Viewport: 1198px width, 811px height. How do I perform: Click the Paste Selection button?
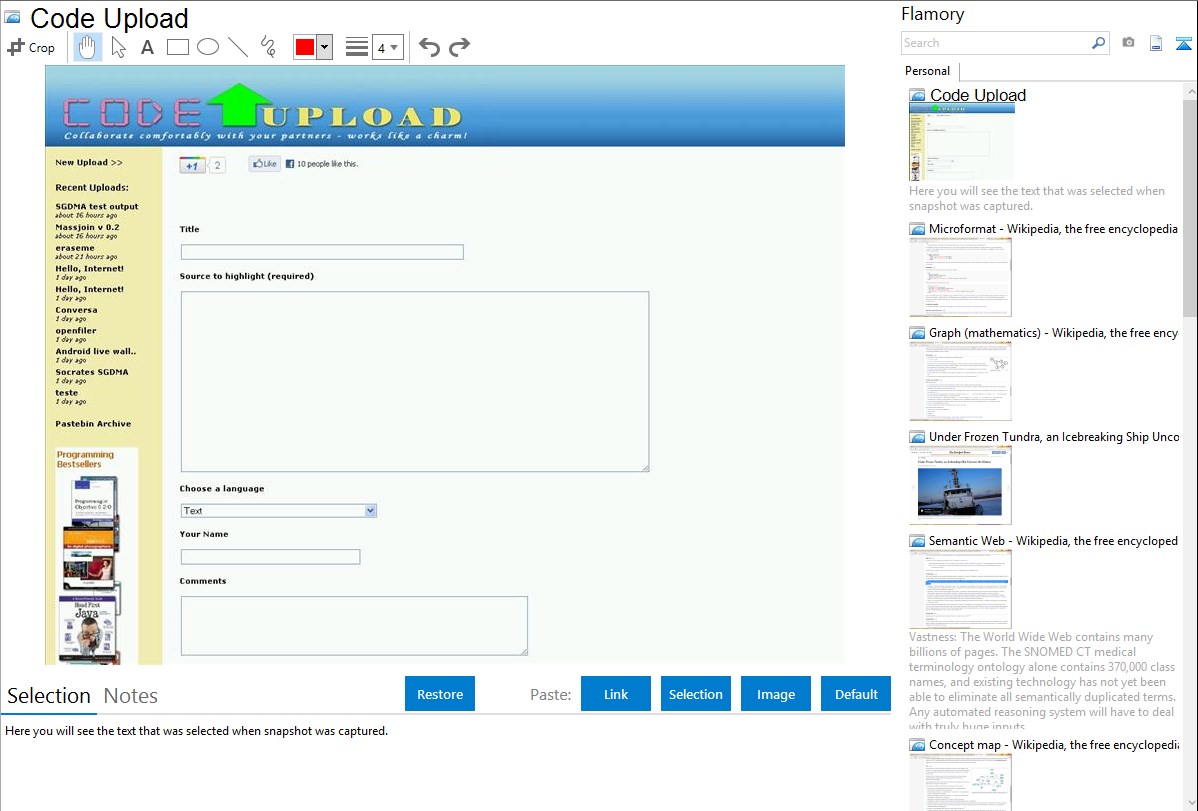695,694
